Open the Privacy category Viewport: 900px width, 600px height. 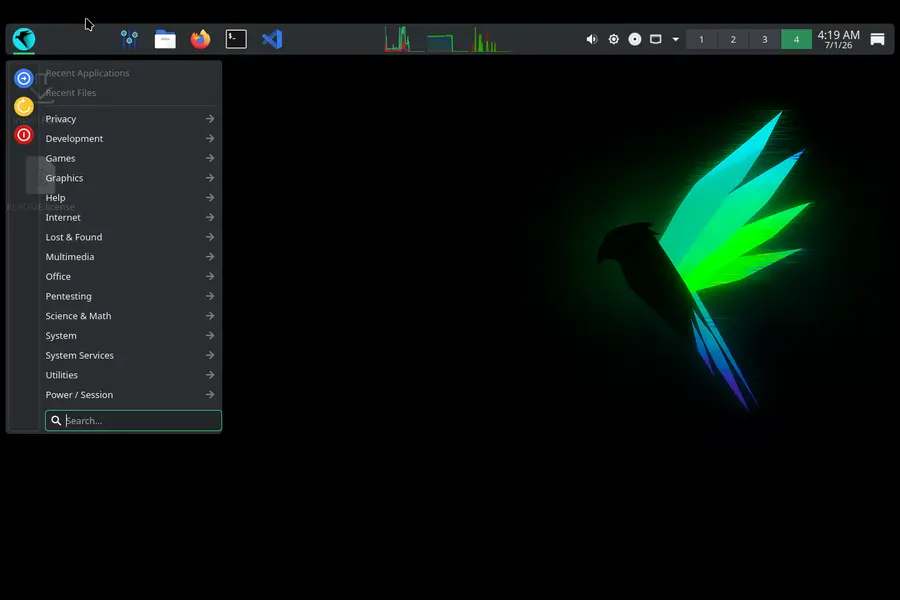130,119
